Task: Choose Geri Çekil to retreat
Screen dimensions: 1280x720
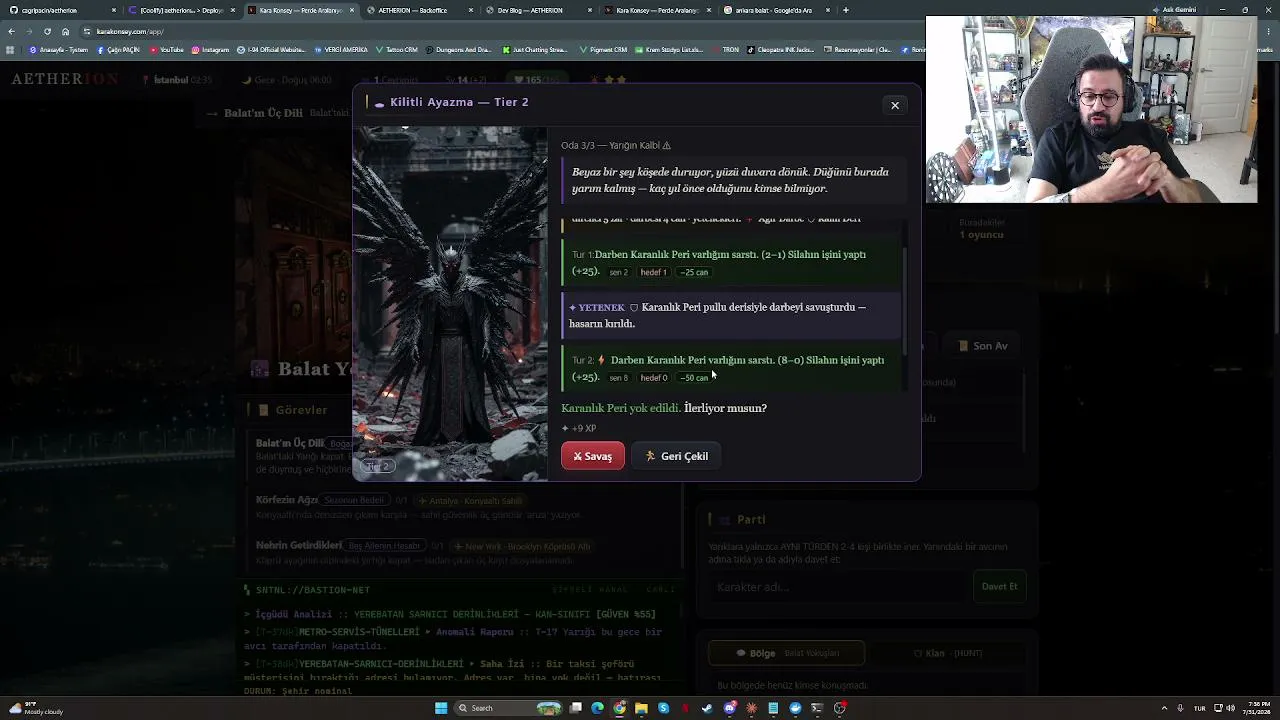Action: click(x=677, y=456)
